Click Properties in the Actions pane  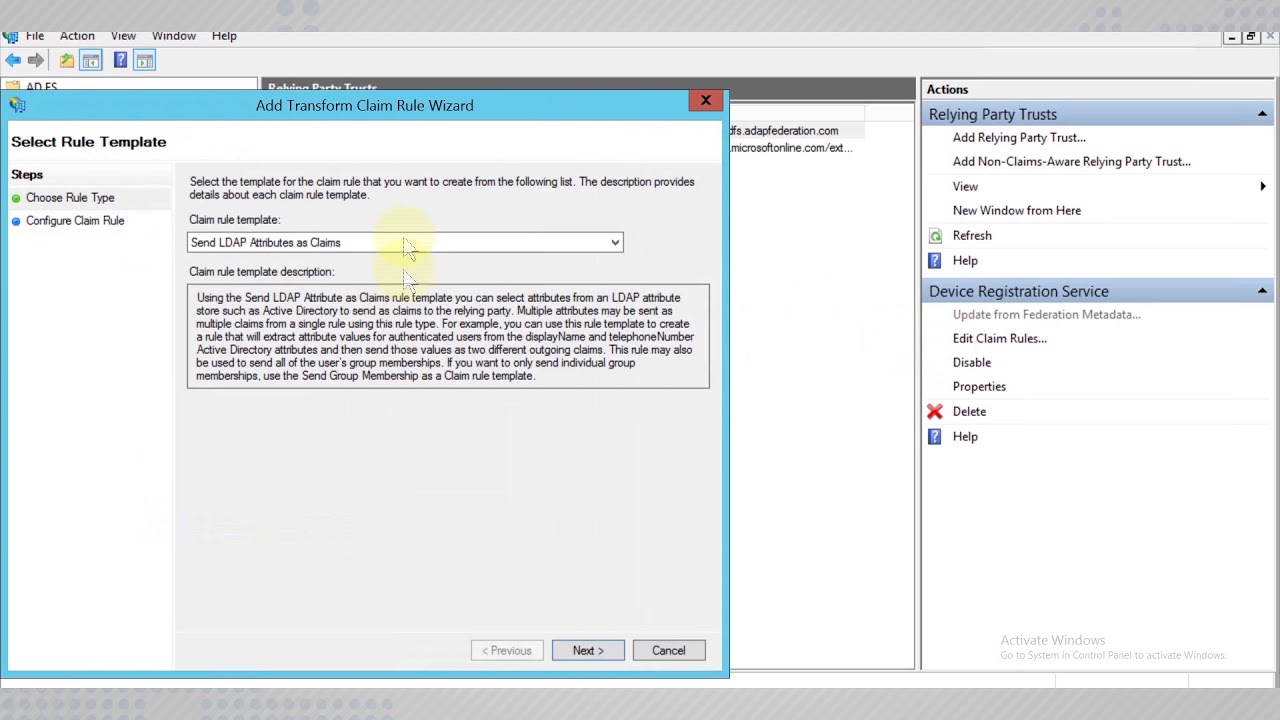coord(979,387)
